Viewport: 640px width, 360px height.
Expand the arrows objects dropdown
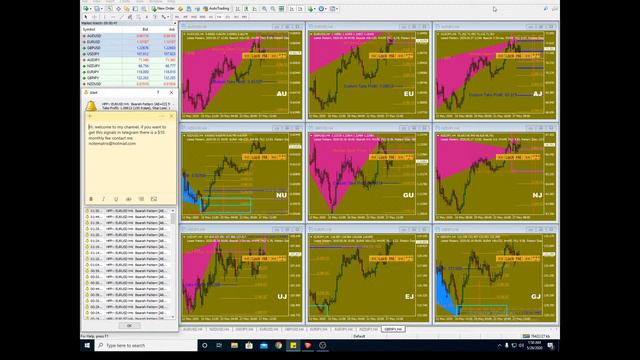(x=168, y=17)
